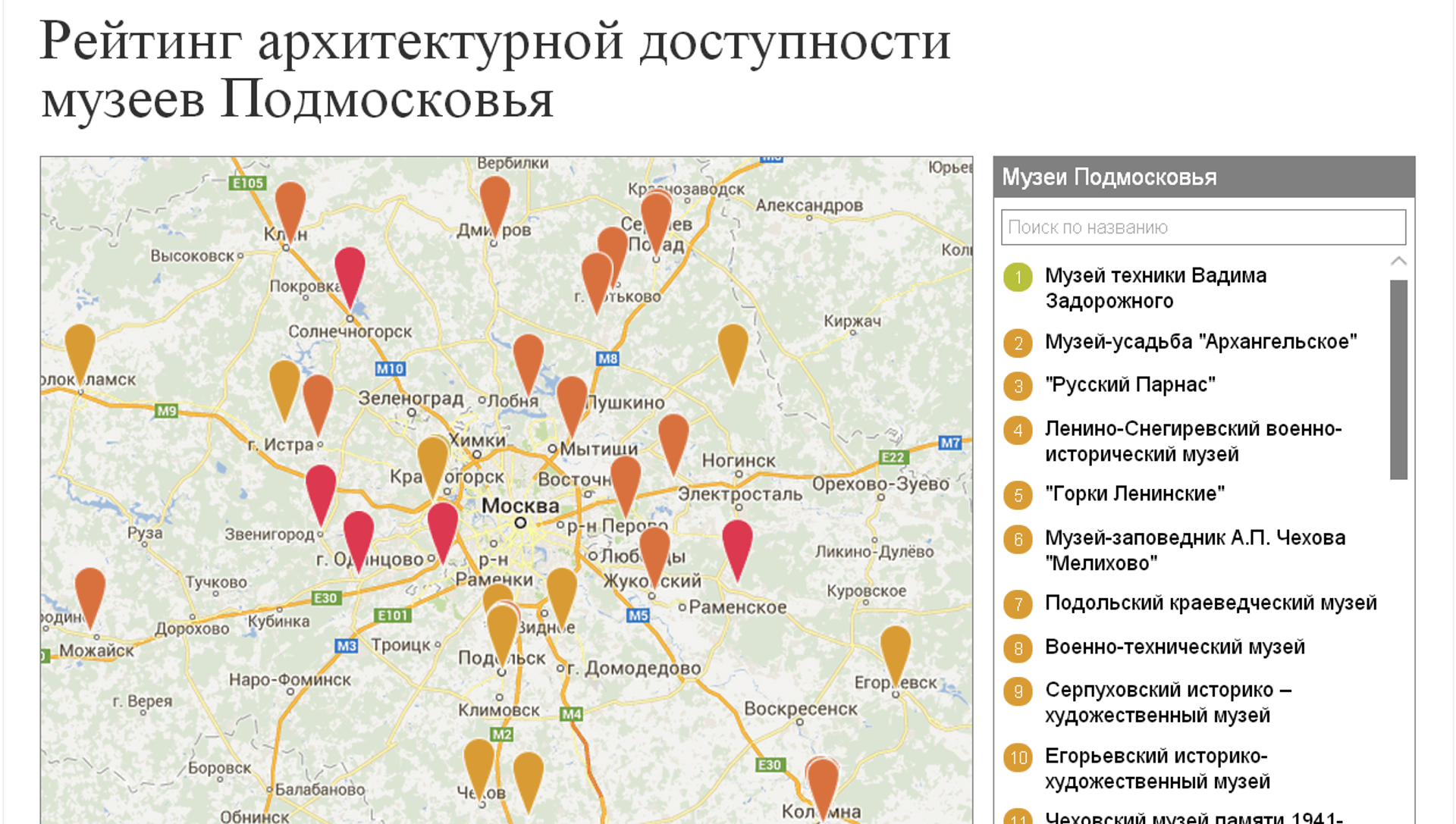Open Музей-усадьба "Архангельское" entry
This screenshot has width=1456, height=824.
1200,342
